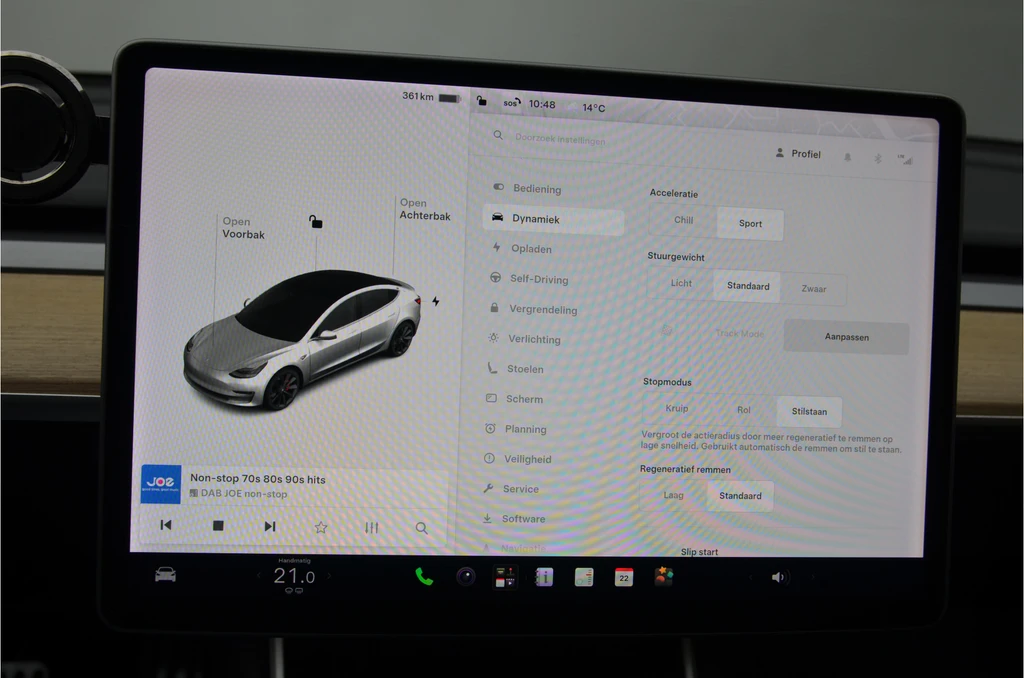This screenshot has width=1024, height=678.
Task: Open the dashcam camera app
Action: [x=466, y=577]
